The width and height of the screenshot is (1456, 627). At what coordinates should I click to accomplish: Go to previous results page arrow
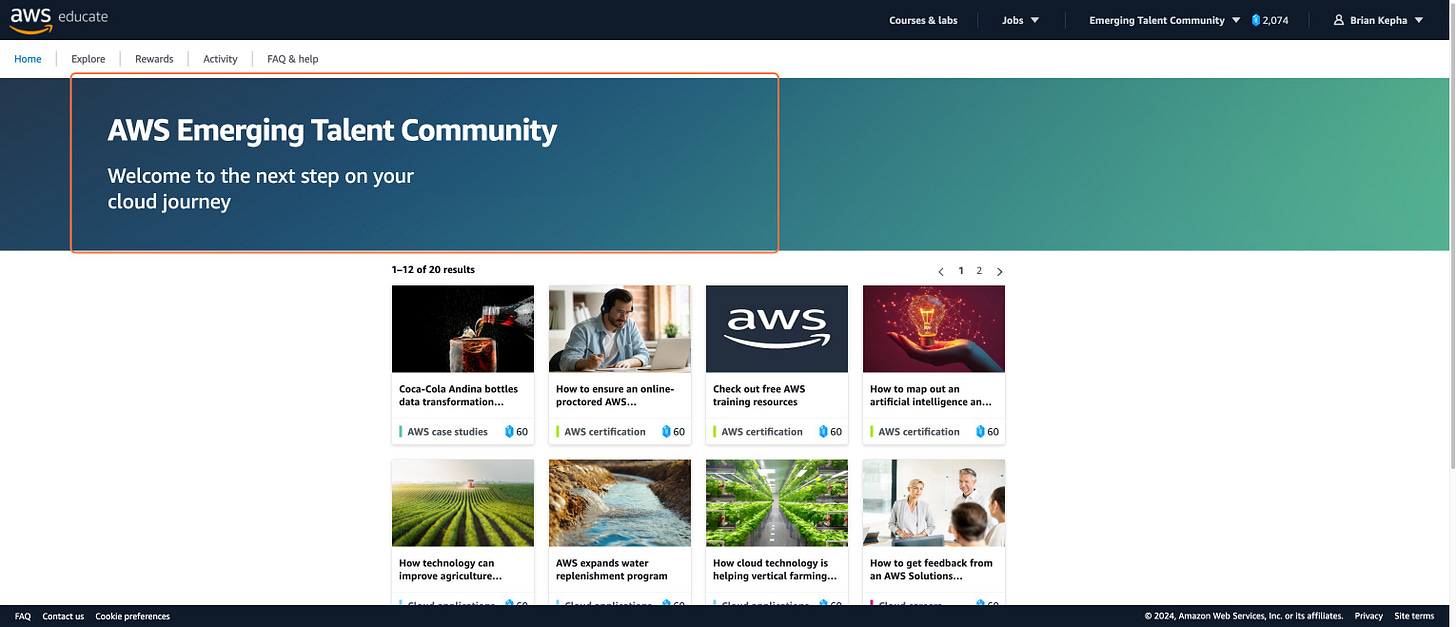pyautogui.click(x=941, y=272)
